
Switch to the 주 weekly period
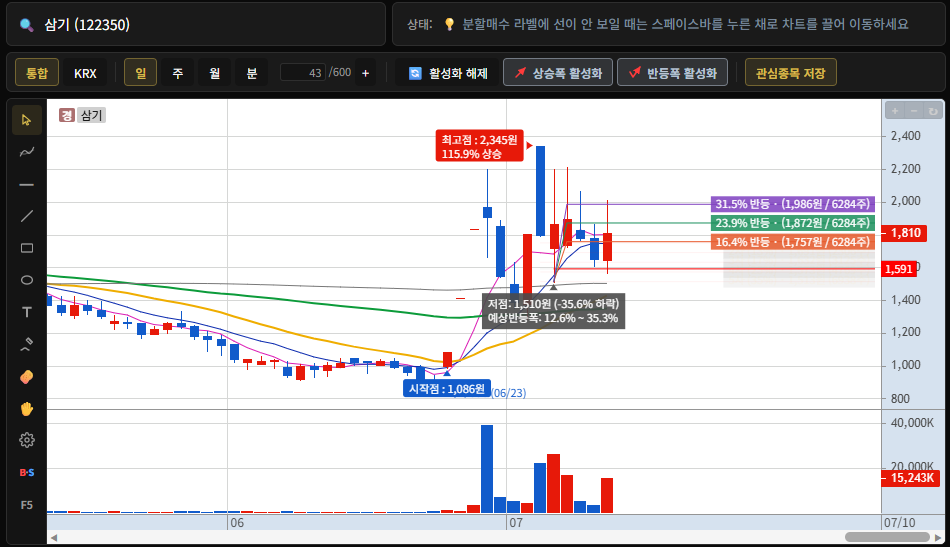click(x=178, y=73)
